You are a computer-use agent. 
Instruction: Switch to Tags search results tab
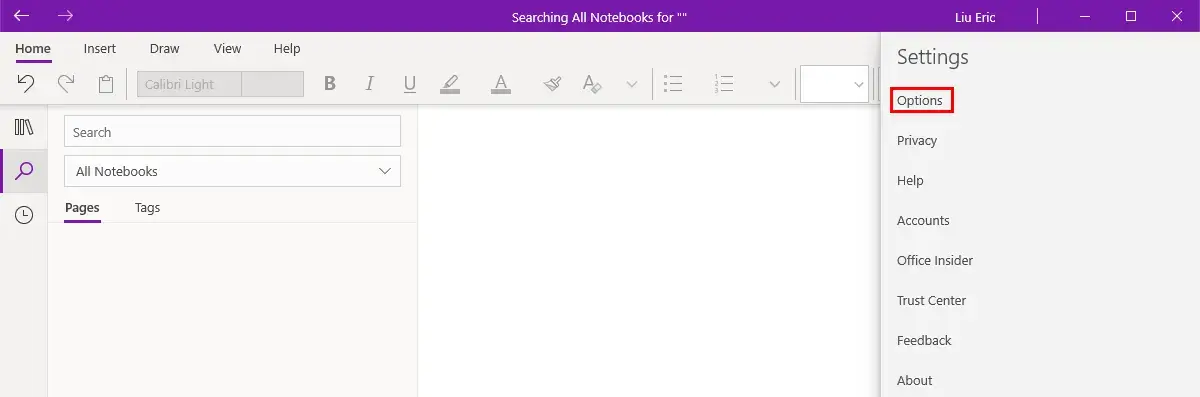pos(147,208)
